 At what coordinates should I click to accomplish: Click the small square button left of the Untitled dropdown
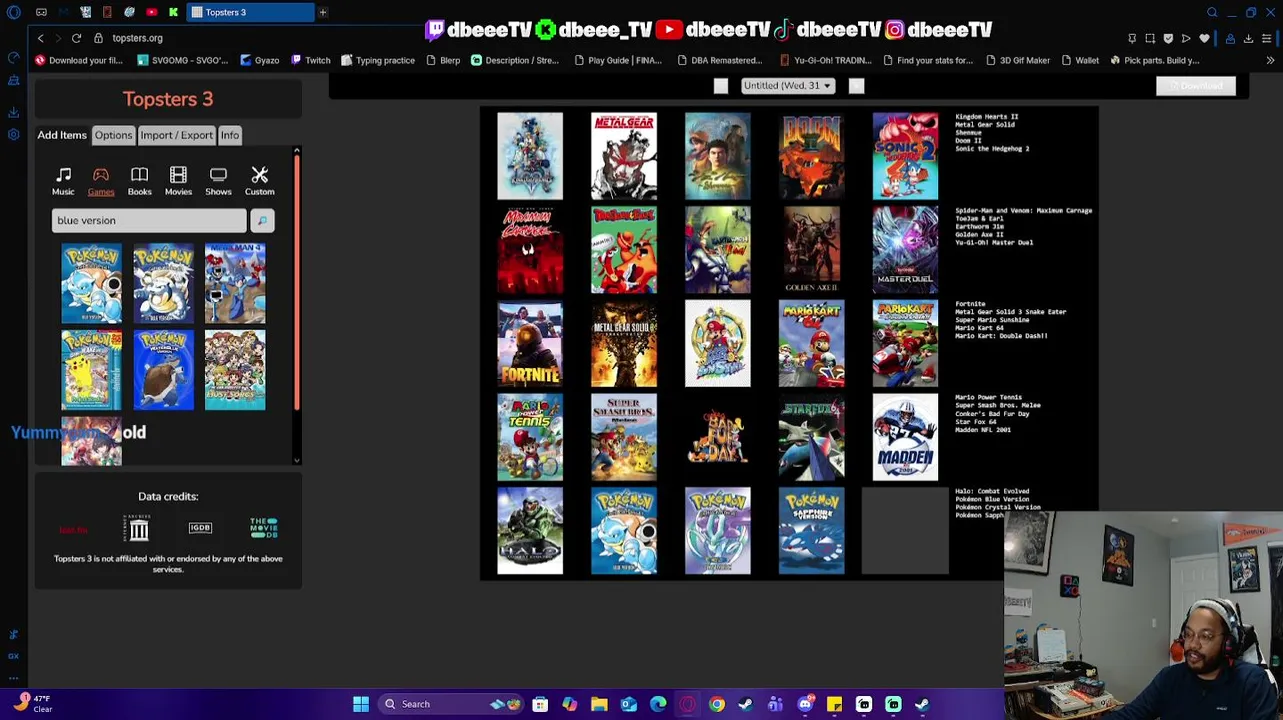click(721, 86)
